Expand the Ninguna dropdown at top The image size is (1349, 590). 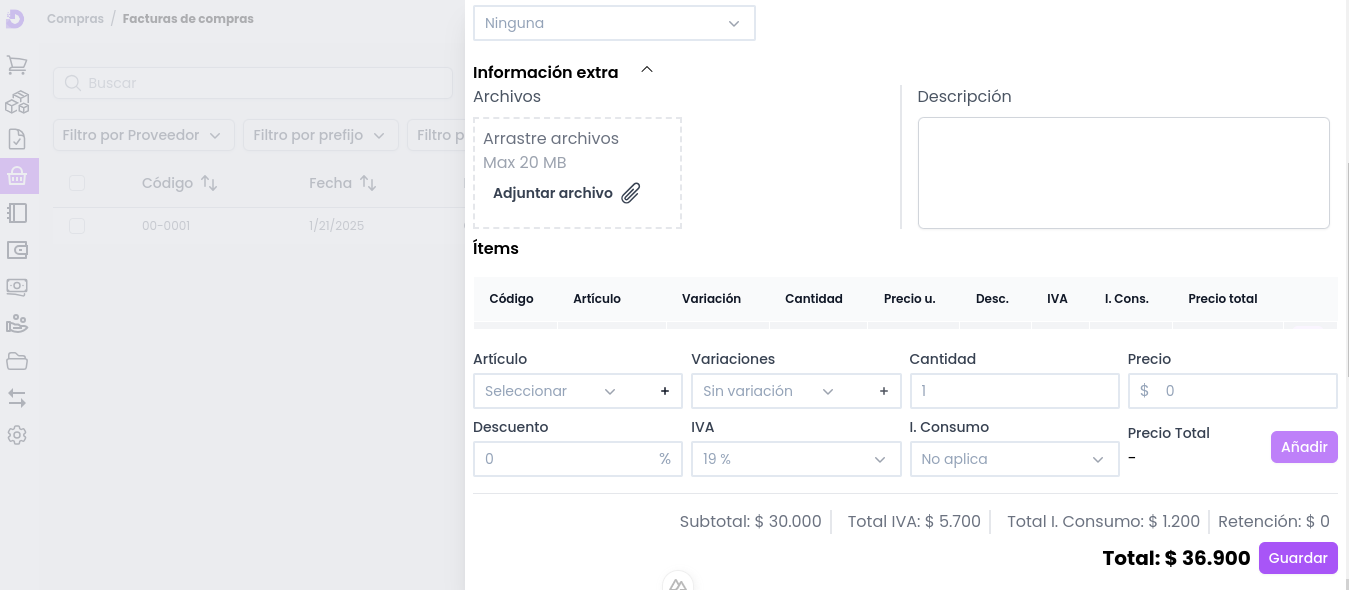pyautogui.click(x=613, y=23)
